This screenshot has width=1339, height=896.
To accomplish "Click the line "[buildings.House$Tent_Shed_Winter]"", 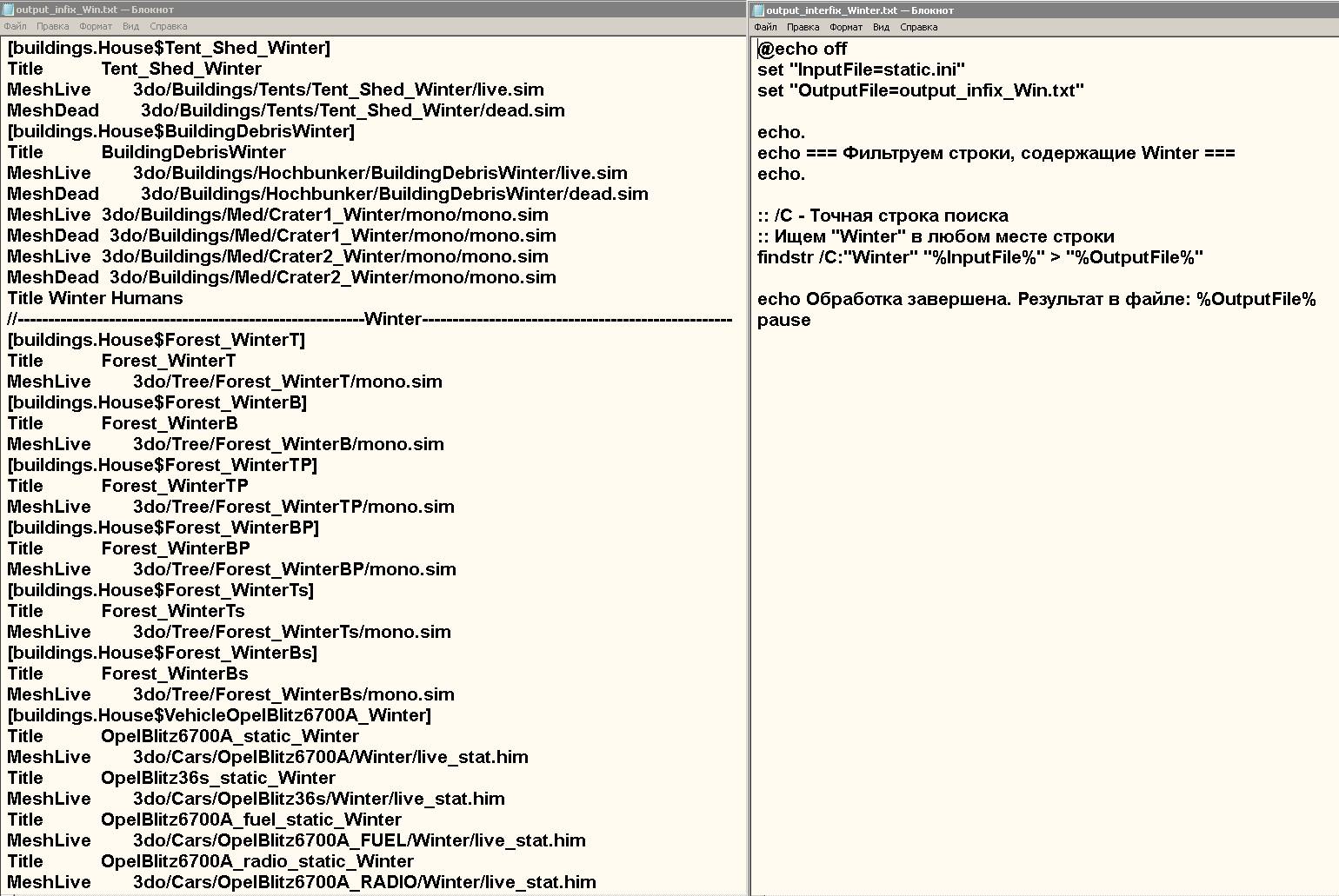I will (169, 48).
